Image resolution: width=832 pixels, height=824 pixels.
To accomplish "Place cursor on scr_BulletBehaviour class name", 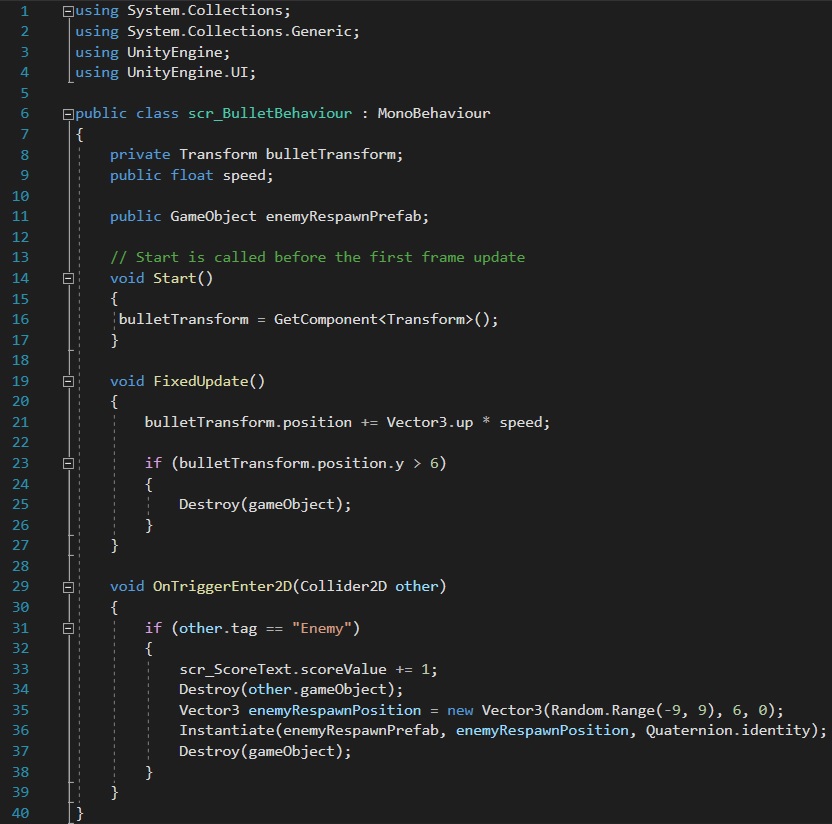I will [x=270, y=113].
